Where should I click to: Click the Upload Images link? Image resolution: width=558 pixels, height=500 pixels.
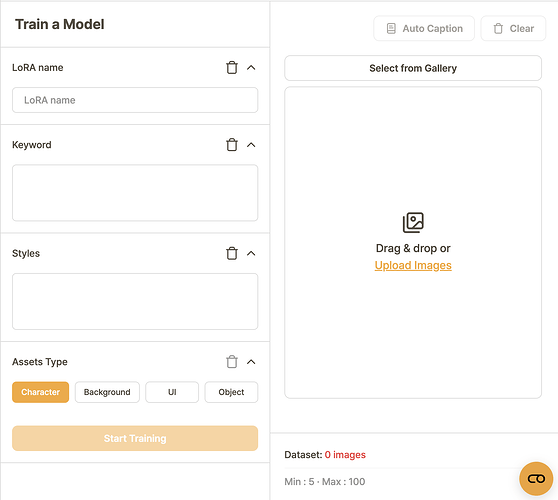(x=413, y=265)
